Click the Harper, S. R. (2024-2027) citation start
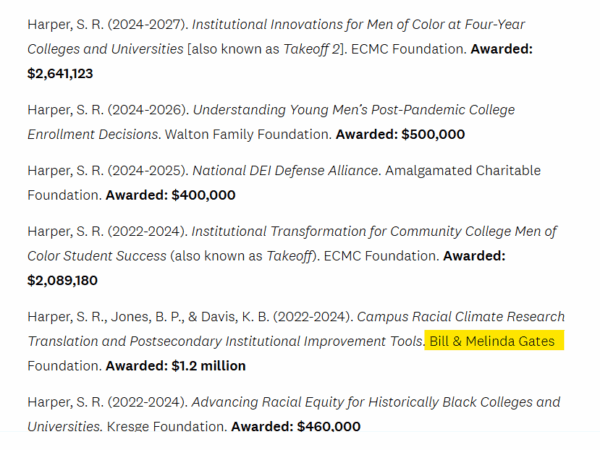Viewport: 600px width, 450px height. (x=108, y=24)
